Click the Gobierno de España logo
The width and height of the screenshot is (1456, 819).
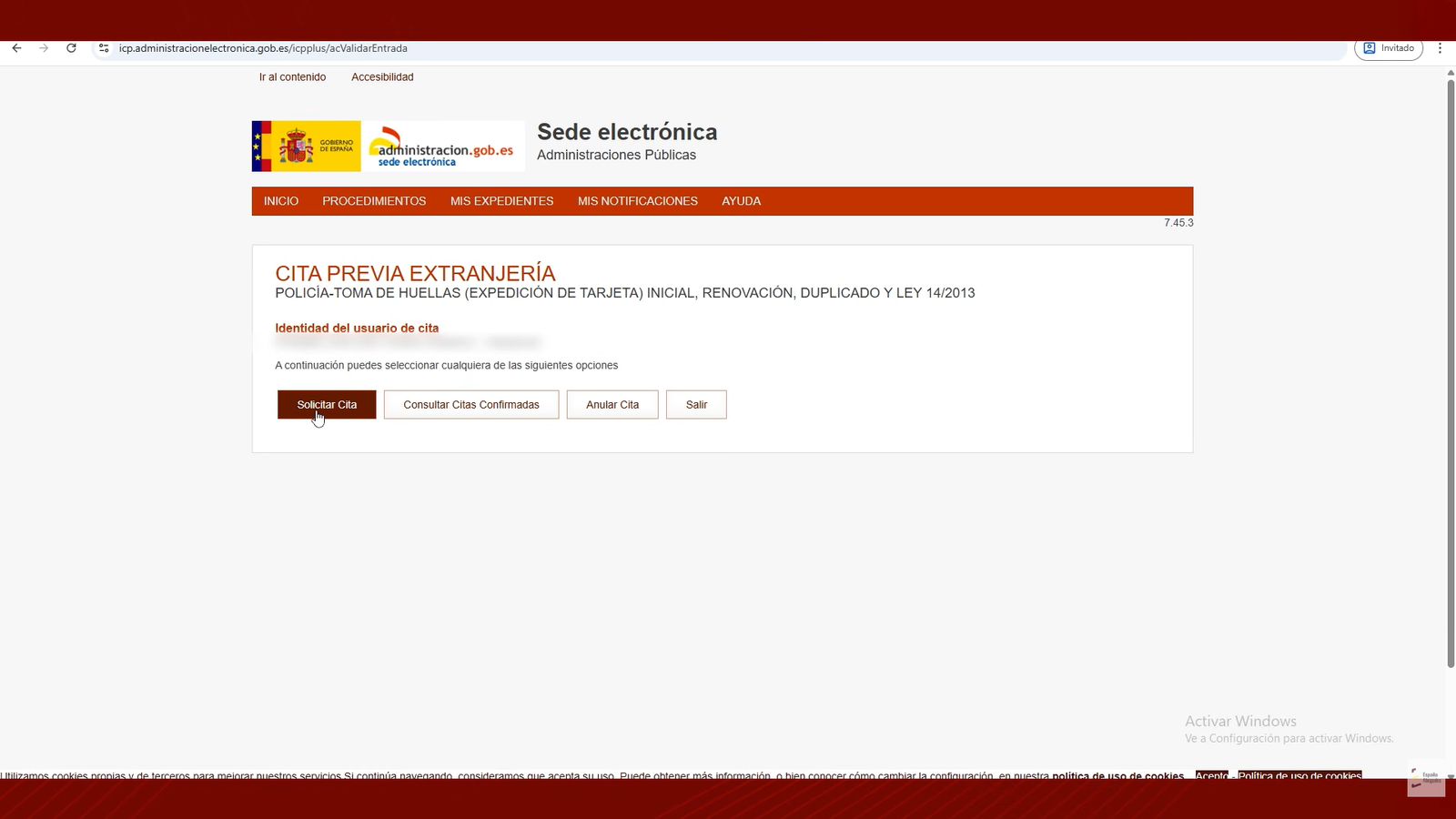(307, 147)
